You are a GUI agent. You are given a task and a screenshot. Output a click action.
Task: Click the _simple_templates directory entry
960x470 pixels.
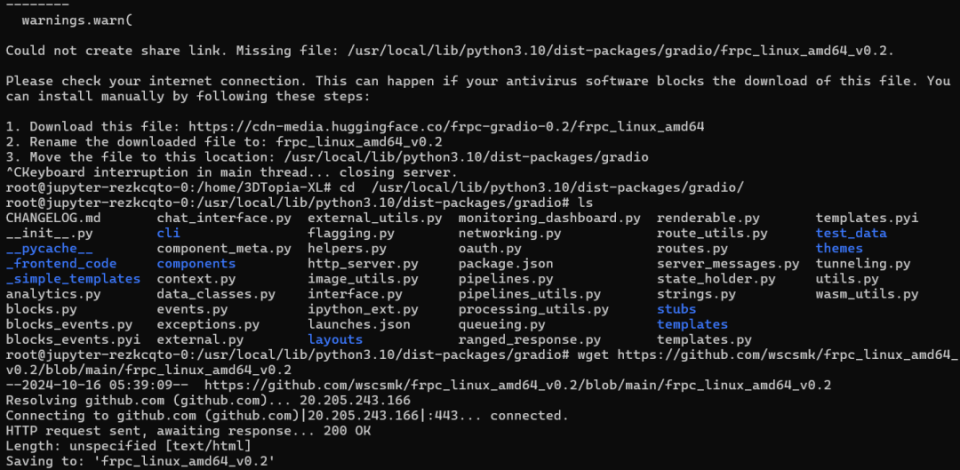click(72, 279)
